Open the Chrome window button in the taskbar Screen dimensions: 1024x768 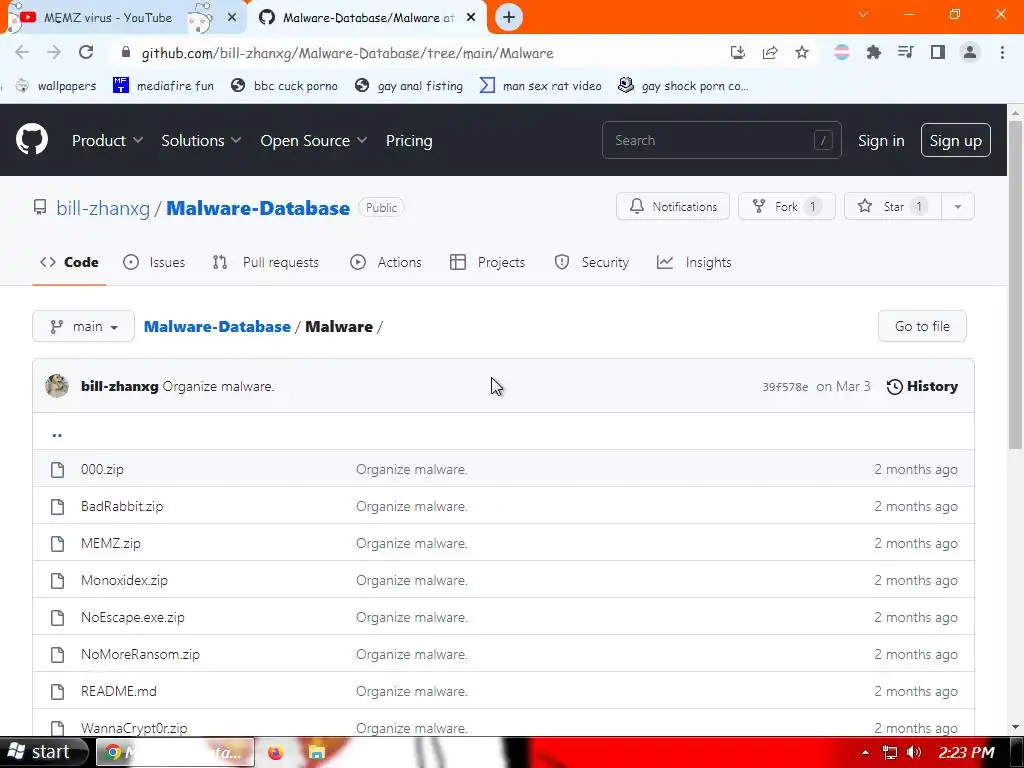click(176, 752)
